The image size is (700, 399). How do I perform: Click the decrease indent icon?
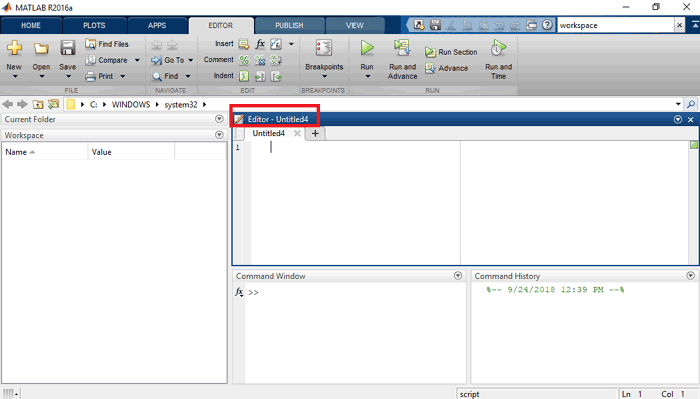(276, 76)
